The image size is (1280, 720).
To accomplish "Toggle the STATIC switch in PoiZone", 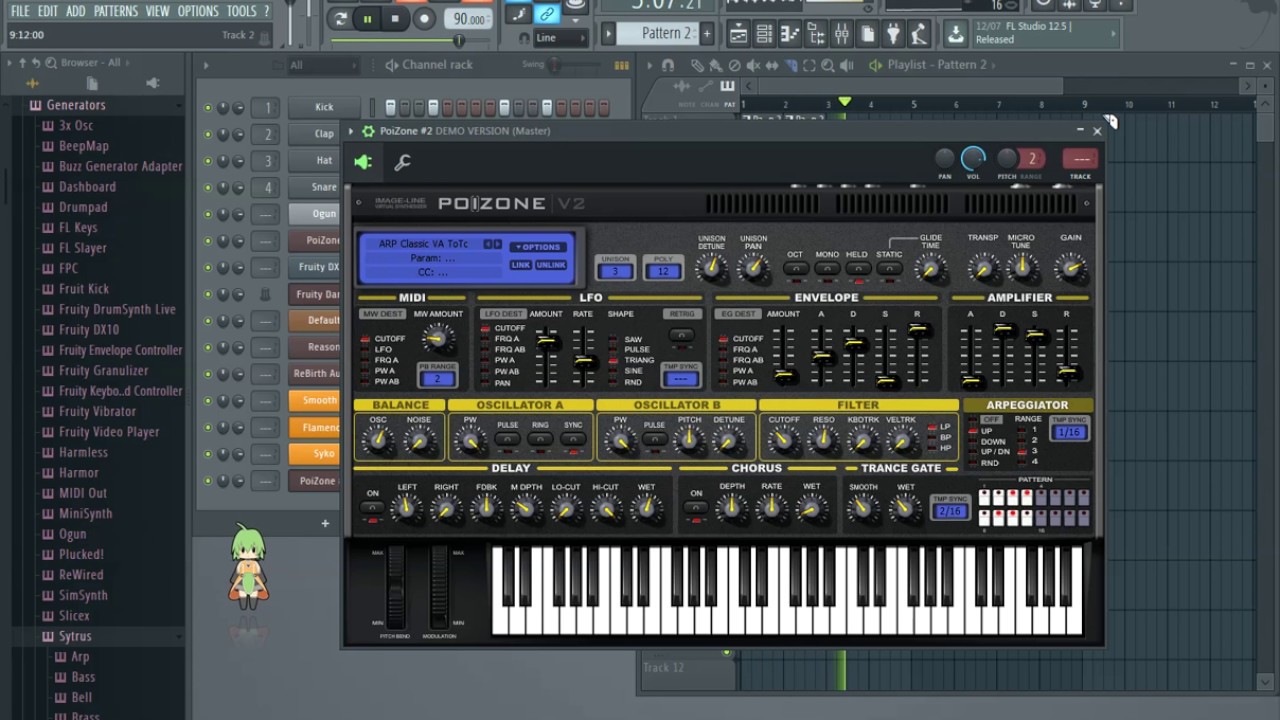I will [x=889, y=268].
